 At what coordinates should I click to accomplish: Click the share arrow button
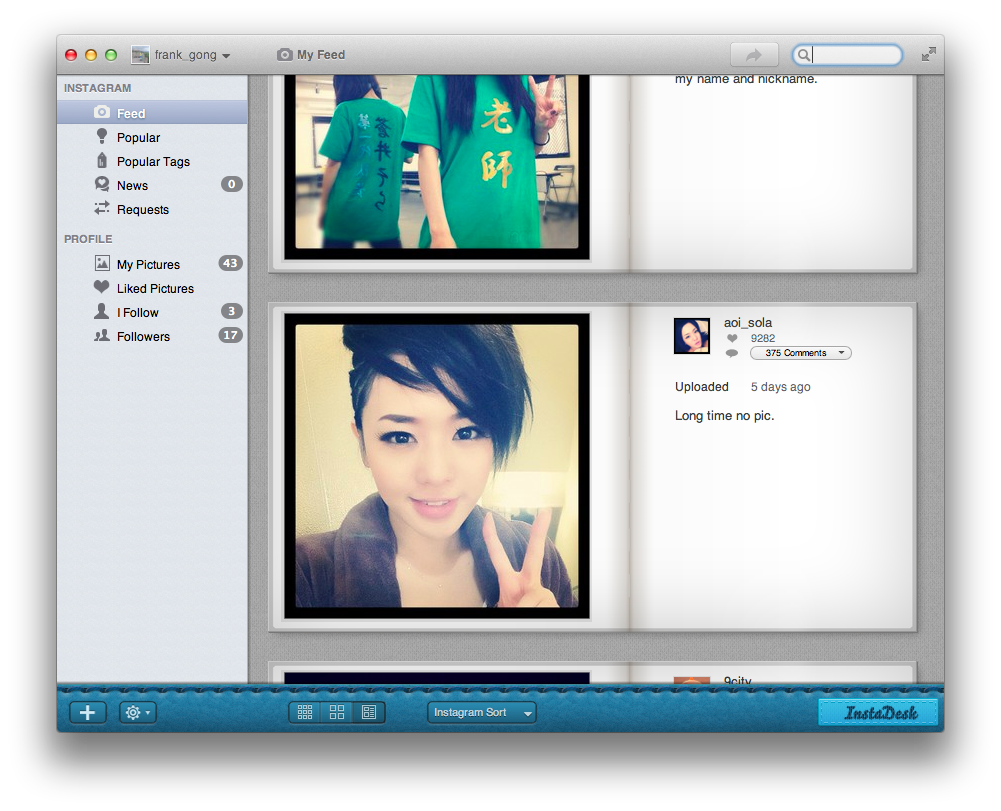(754, 55)
